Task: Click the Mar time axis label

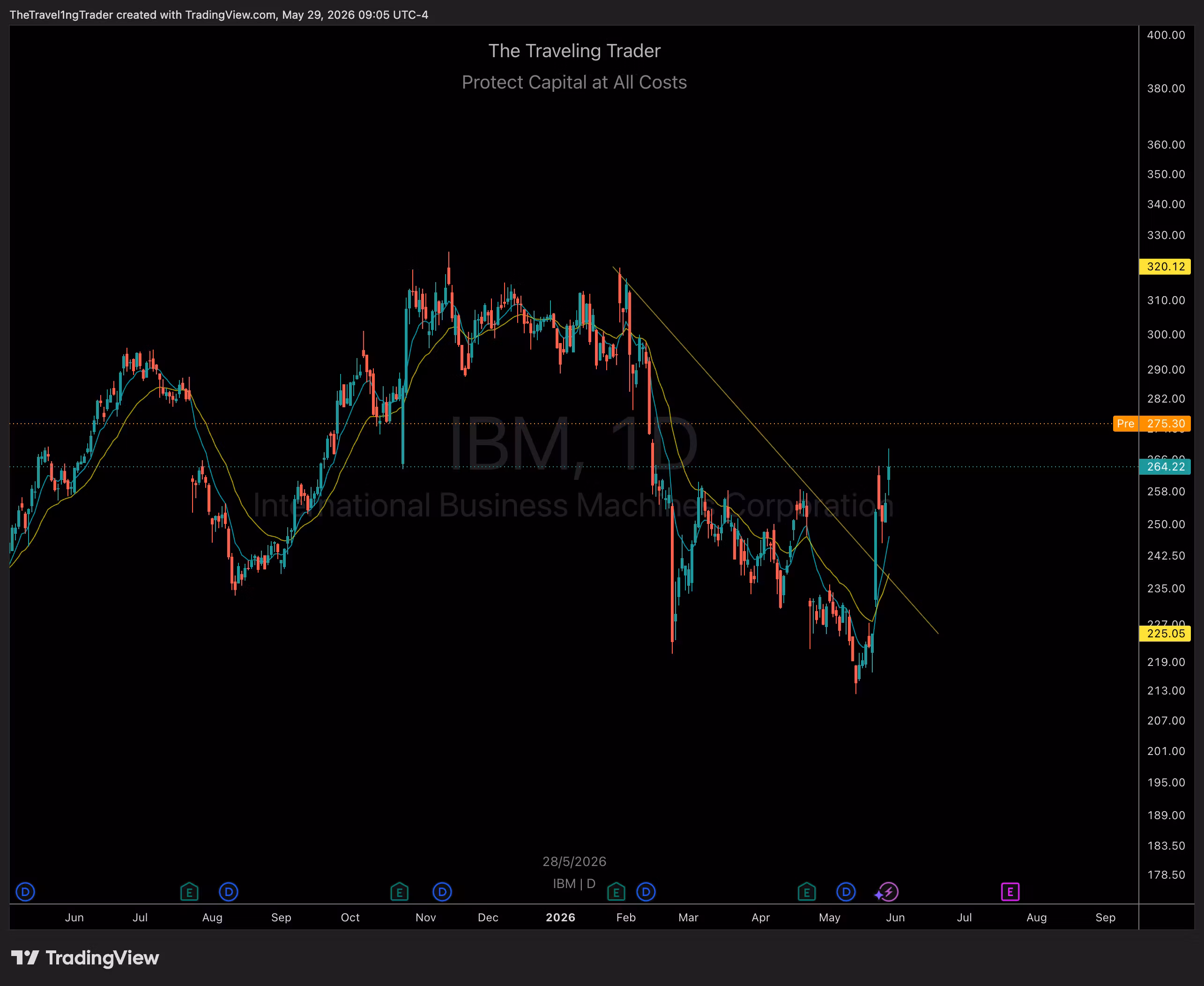Action: point(689,918)
